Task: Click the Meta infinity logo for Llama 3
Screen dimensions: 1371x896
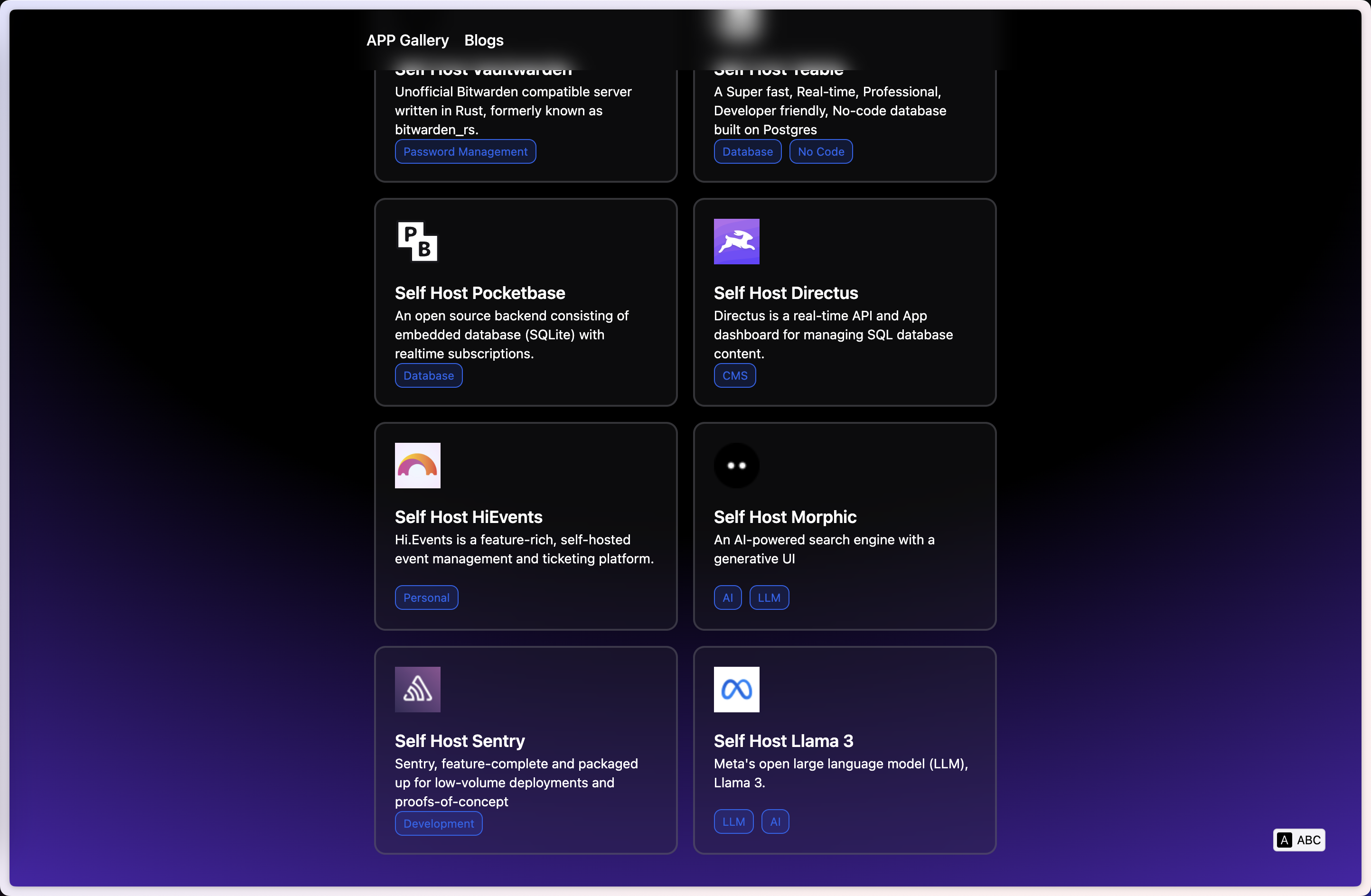Action: 736,689
